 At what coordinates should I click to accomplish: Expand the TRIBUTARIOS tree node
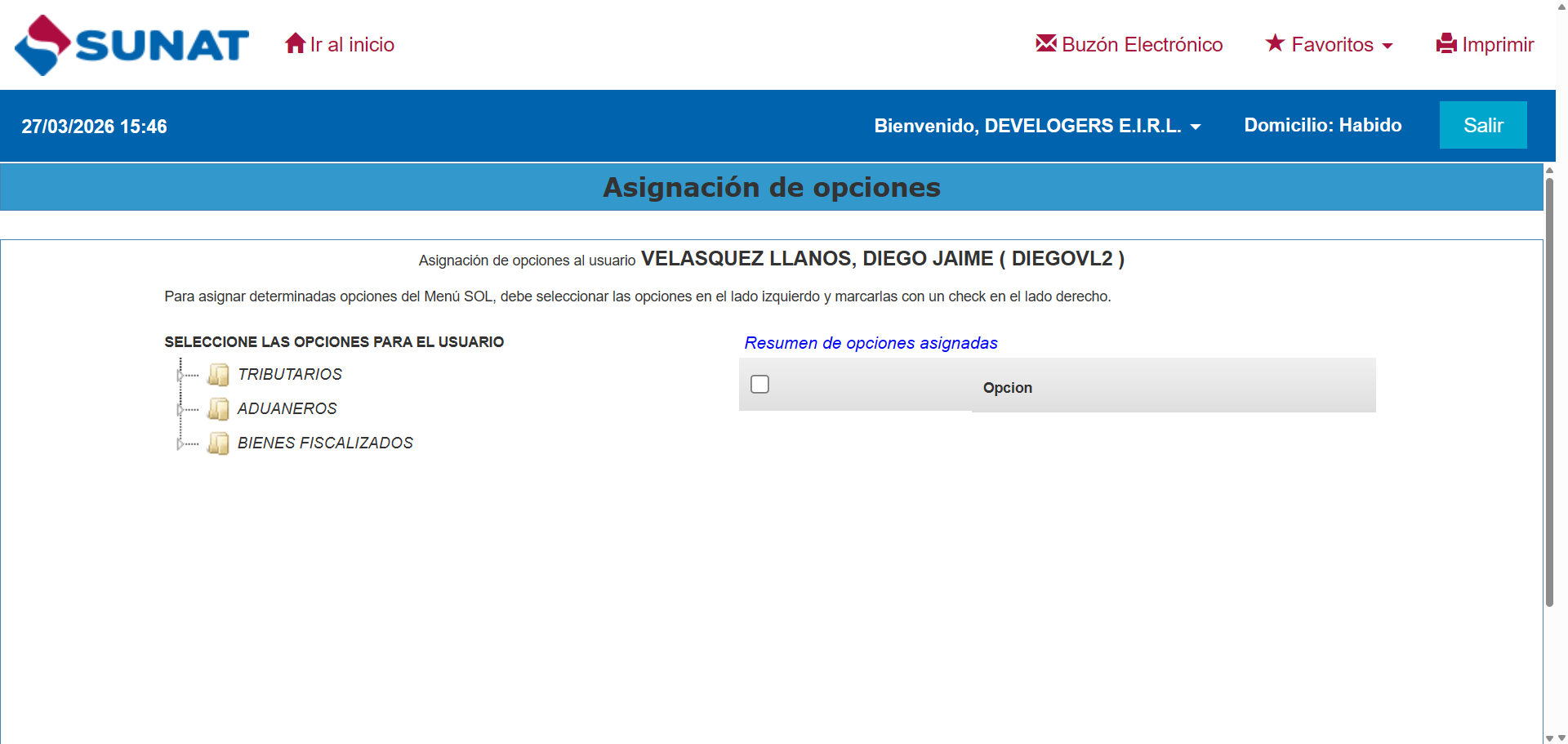180,376
